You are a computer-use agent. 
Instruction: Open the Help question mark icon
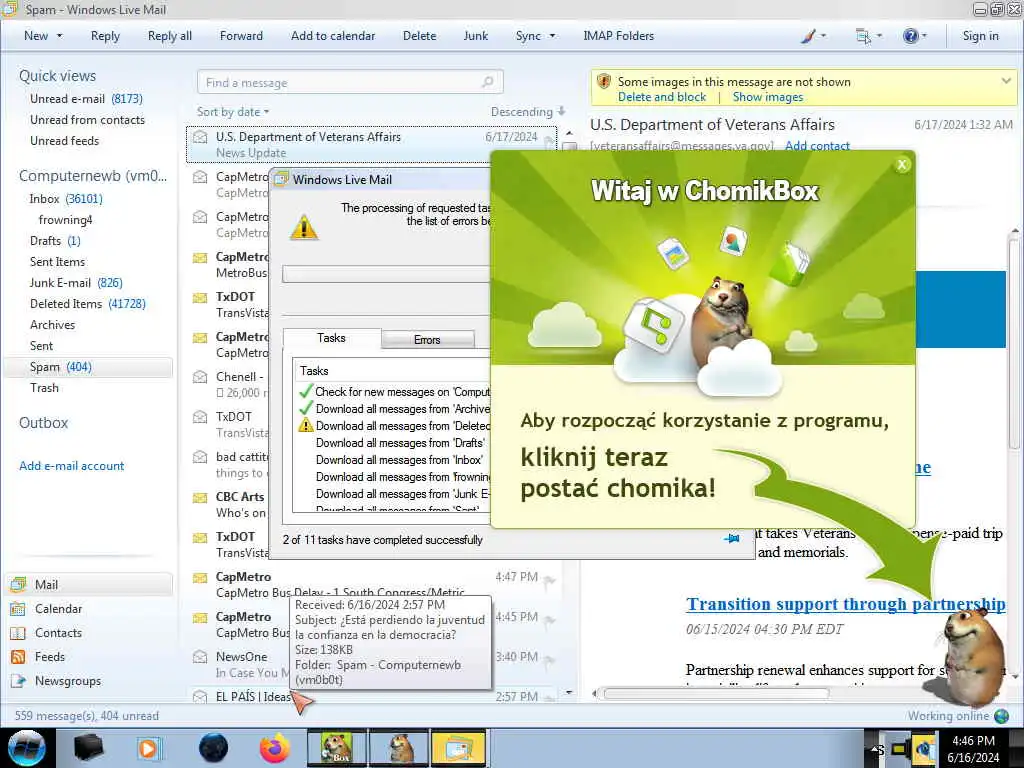coord(910,36)
